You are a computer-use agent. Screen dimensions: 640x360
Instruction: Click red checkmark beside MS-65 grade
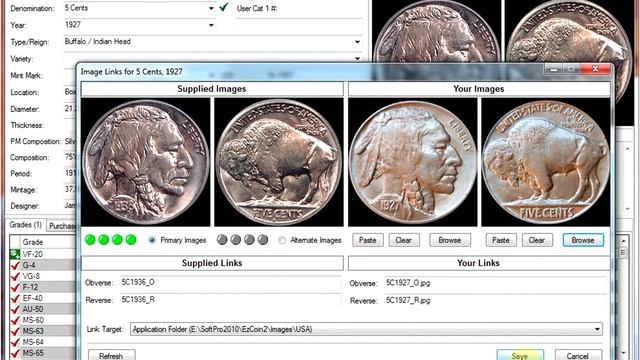coord(15,353)
